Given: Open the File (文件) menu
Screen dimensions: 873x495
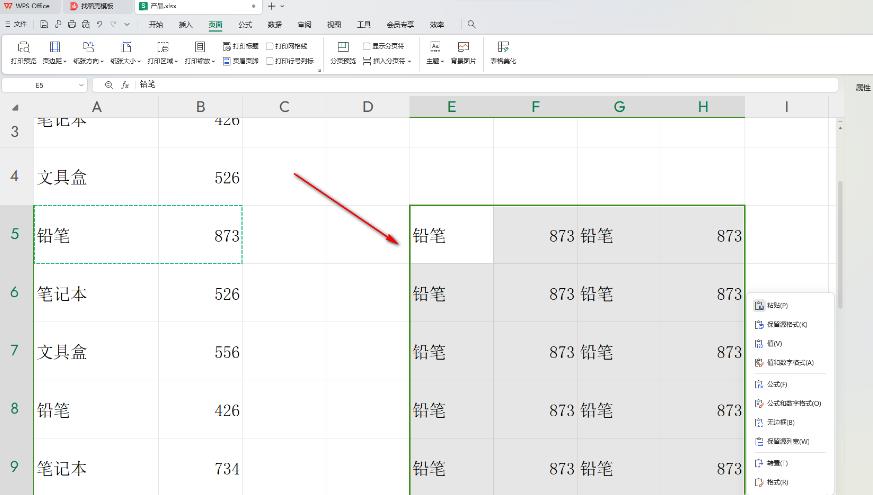Looking at the screenshot, I should [x=16, y=24].
